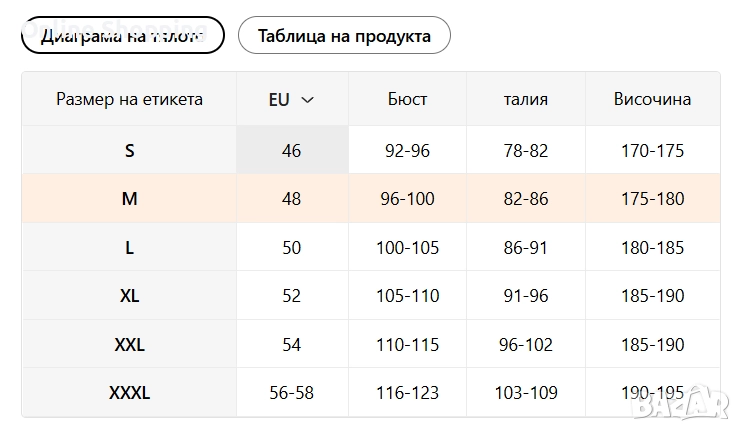The image size is (741, 432).
Task: Click the L size row label
Action: 129,247
